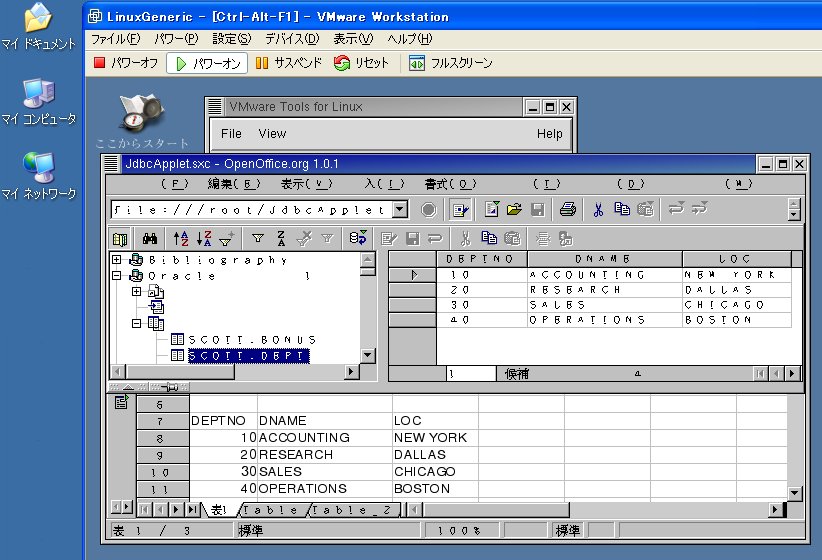Open Help menu in VMware Tools window
Viewport: 822px width, 560px height.
point(549,134)
